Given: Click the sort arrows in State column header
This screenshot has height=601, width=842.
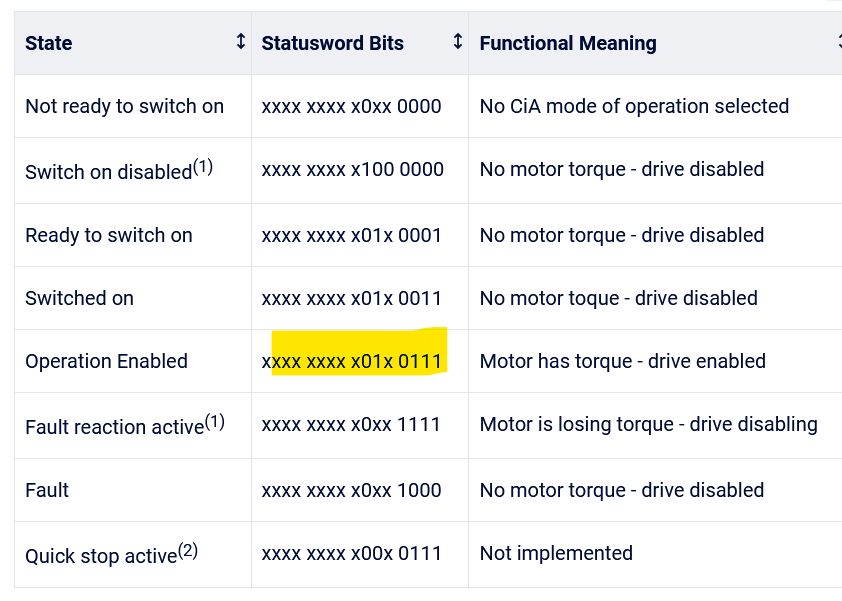Looking at the screenshot, I should [240, 42].
